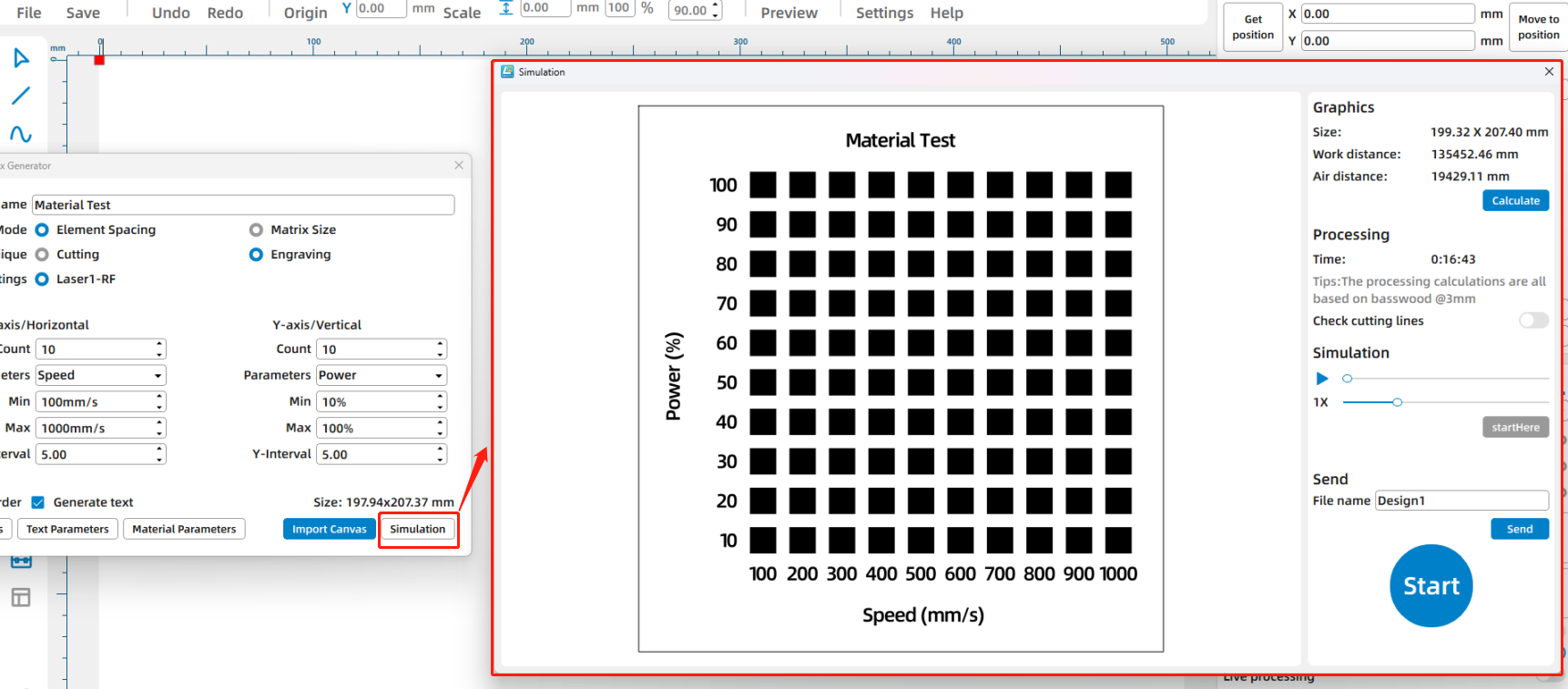The image size is (1568, 689).
Task: Open the Y-axis Parameters Power dropdown
Action: 382,375
